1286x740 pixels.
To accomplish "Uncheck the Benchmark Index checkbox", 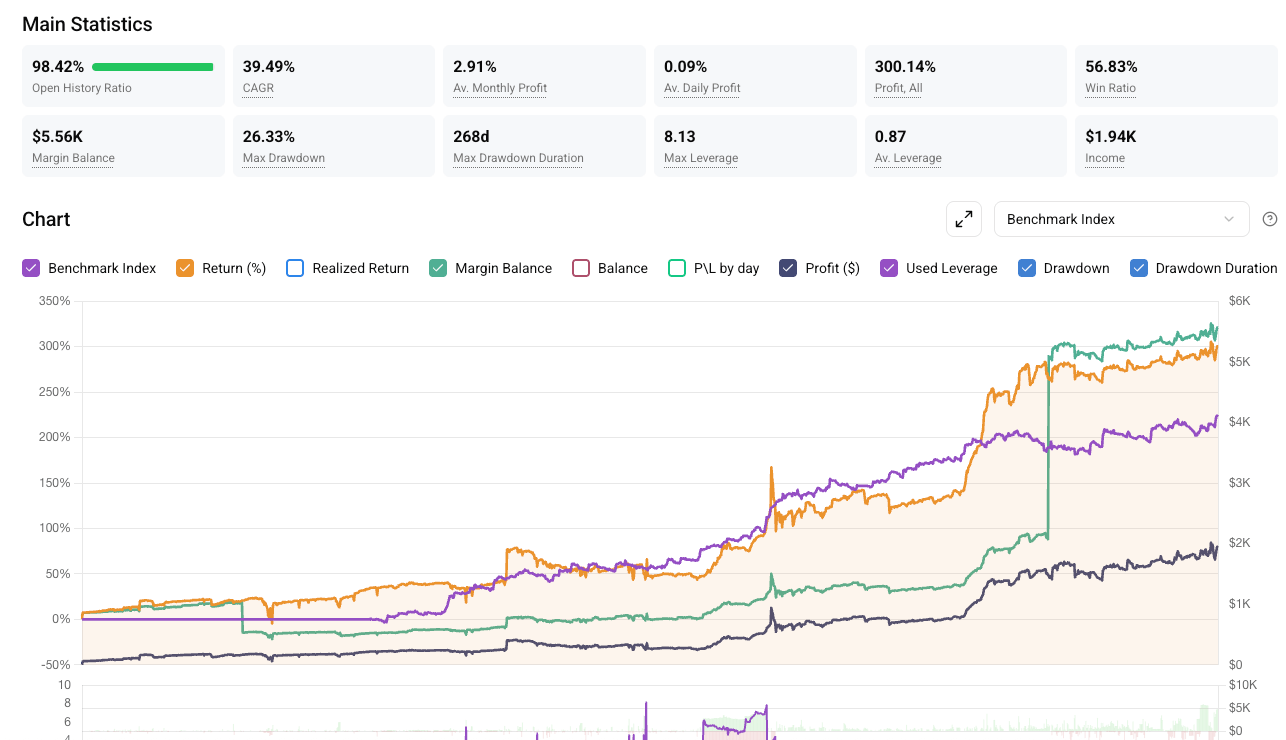I will point(31,268).
